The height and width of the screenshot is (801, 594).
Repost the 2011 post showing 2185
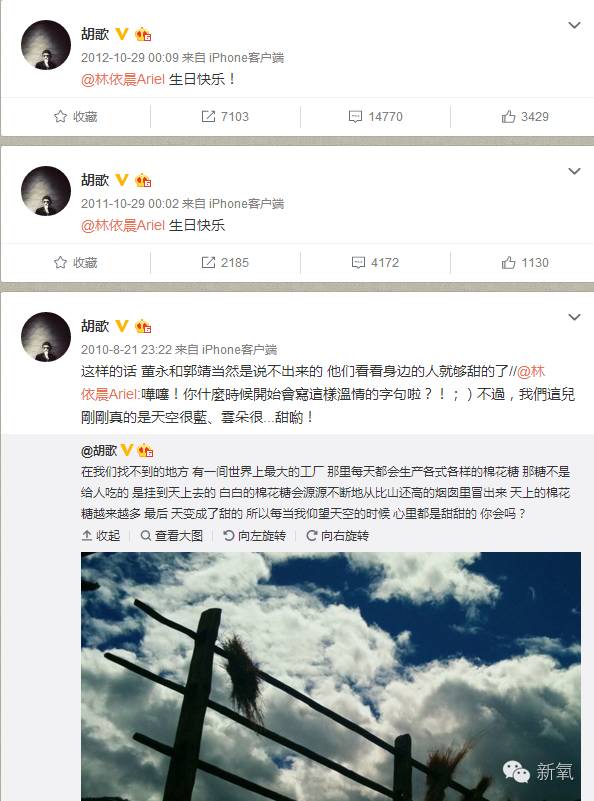[225, 263]
